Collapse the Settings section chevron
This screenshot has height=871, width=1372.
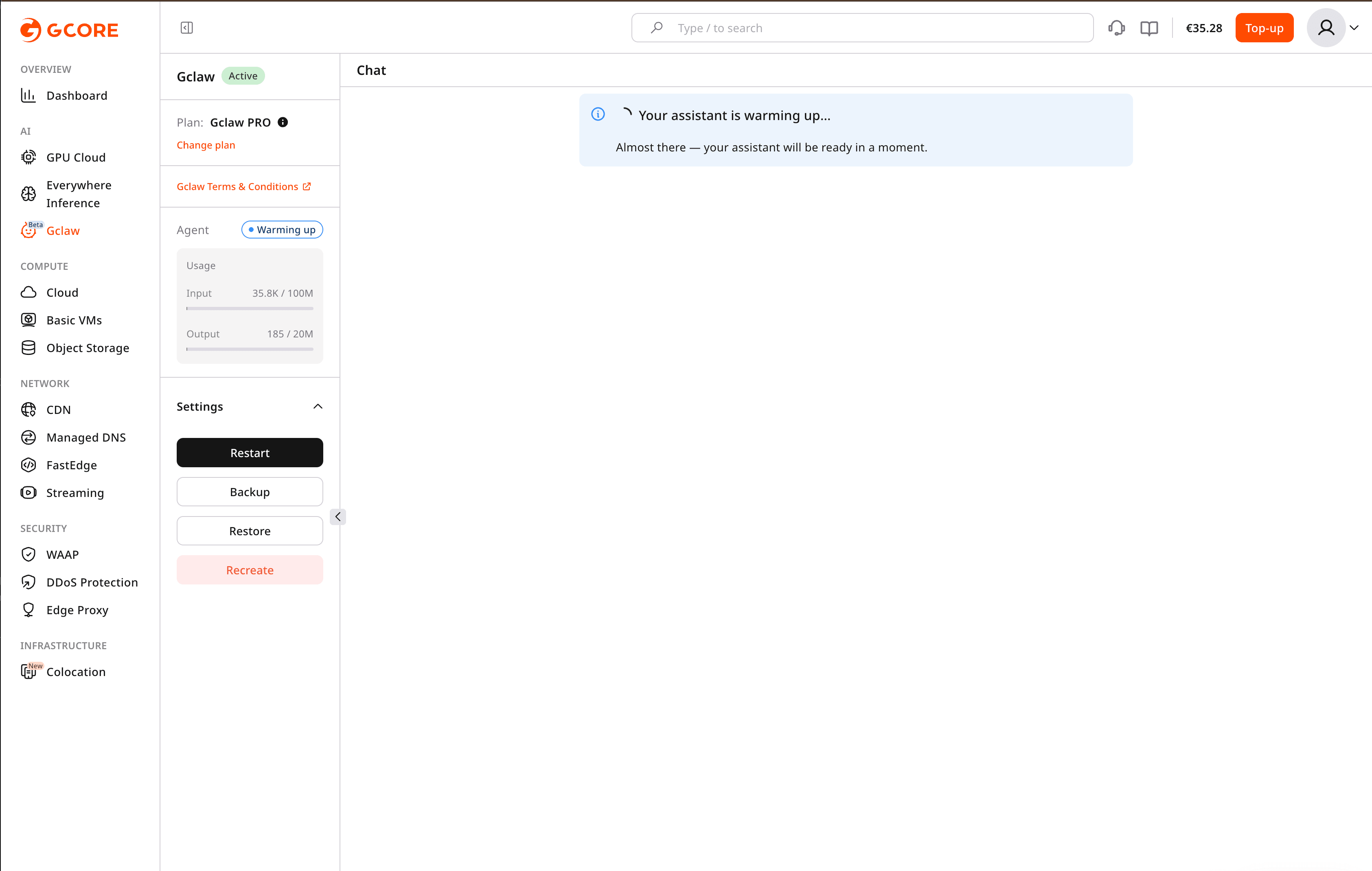point(318,407)
